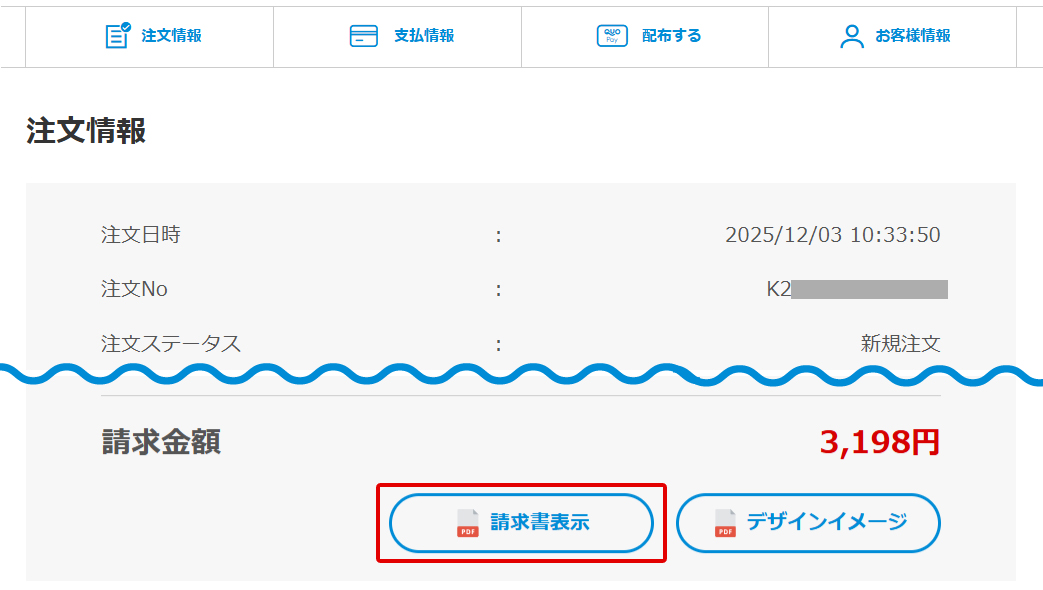The height and width of the screenshot is (590, 1043).
Task: Click the QUO Pay icon in navigation
Action: (611, 36)
